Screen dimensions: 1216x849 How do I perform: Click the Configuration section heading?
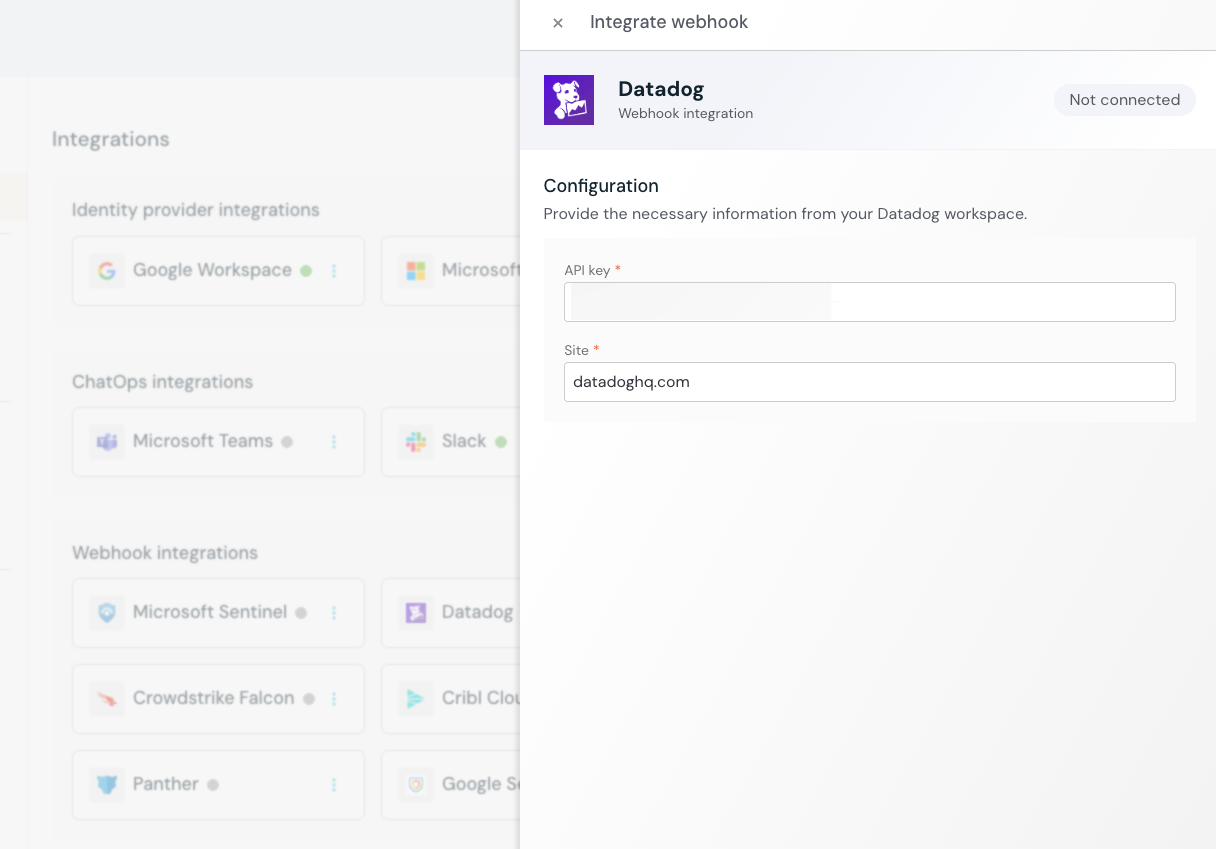coord(601,186)
